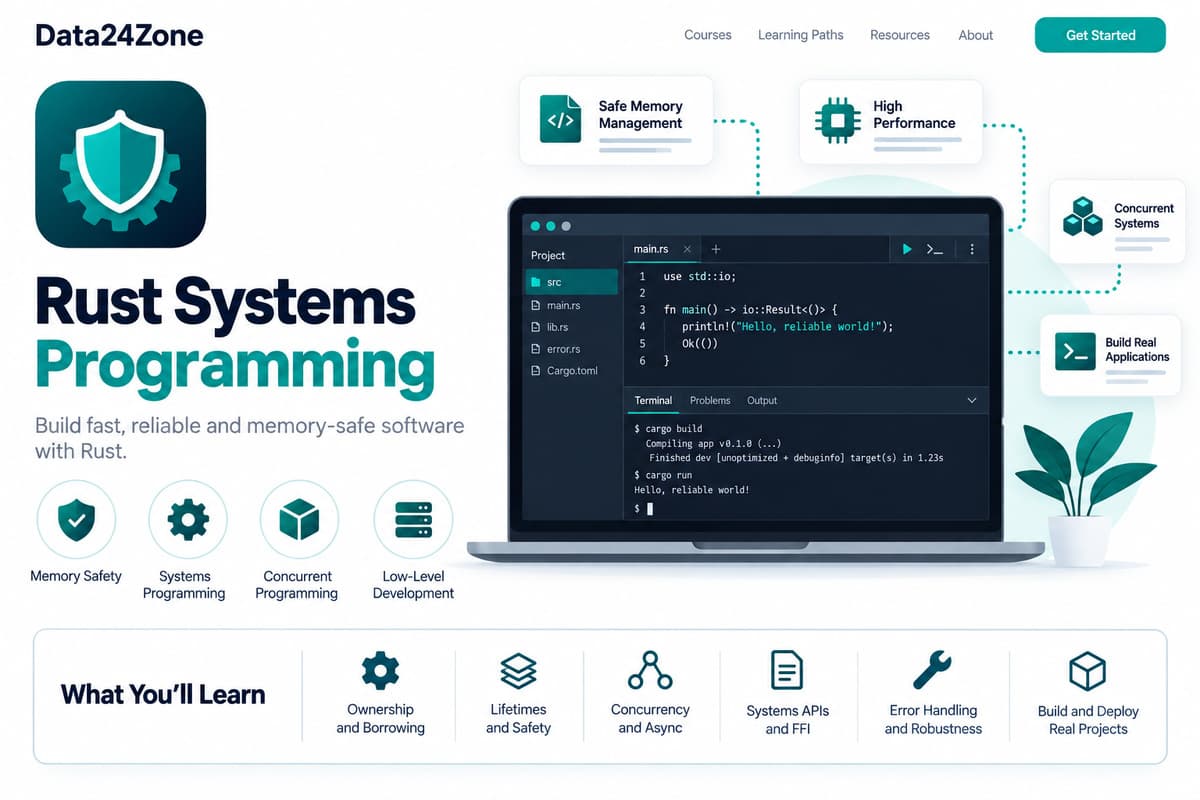
Task: Click the High Performance chip icon
Action: click(837, 120)
